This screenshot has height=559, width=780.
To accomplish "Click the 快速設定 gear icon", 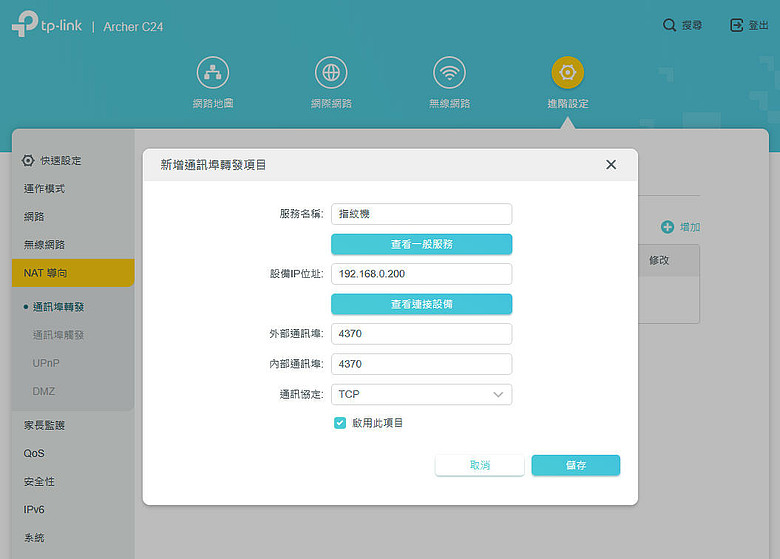I will tap(28, 161).
